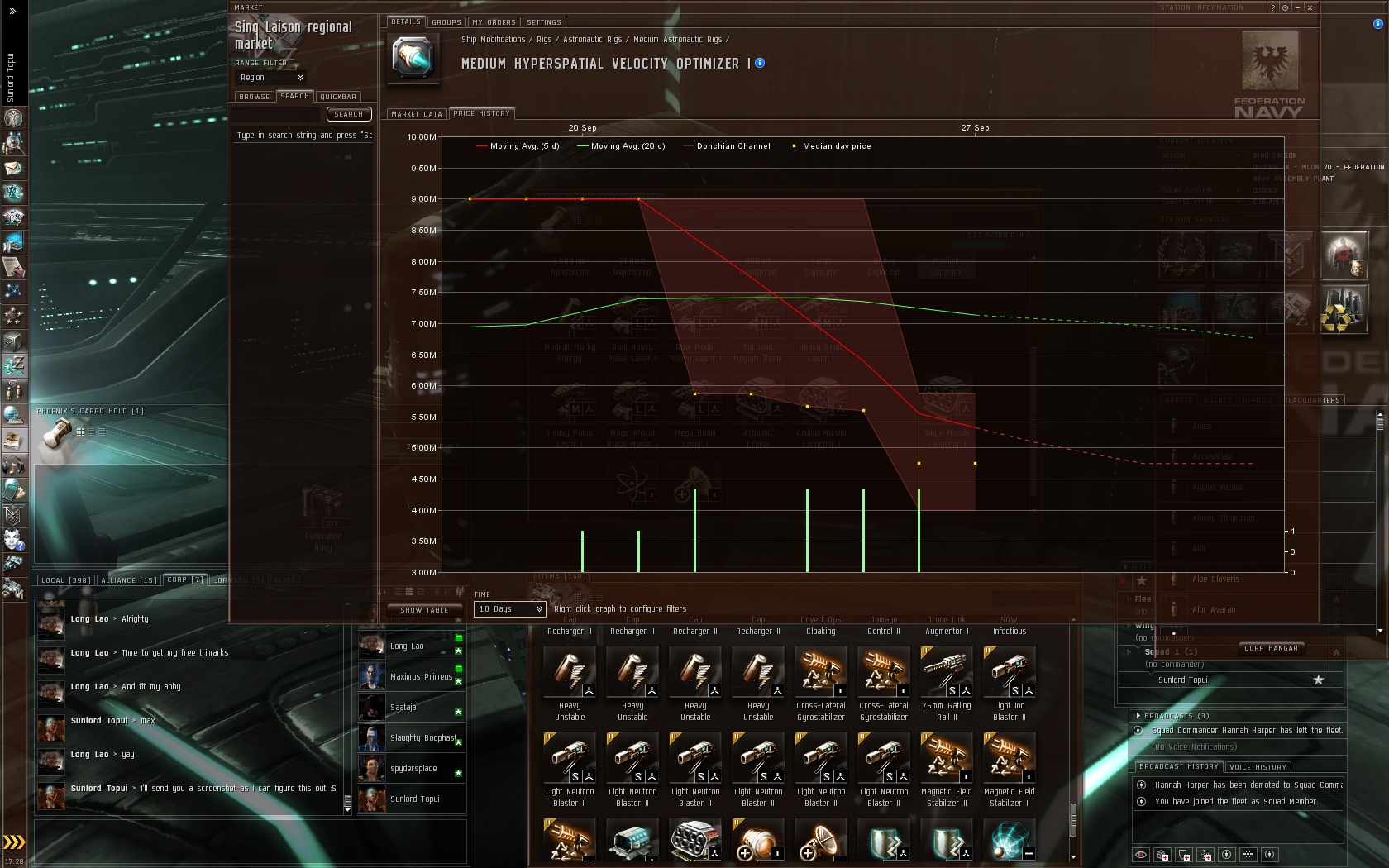Expand the Broadcasts (3) section

tap(1138, 716)
